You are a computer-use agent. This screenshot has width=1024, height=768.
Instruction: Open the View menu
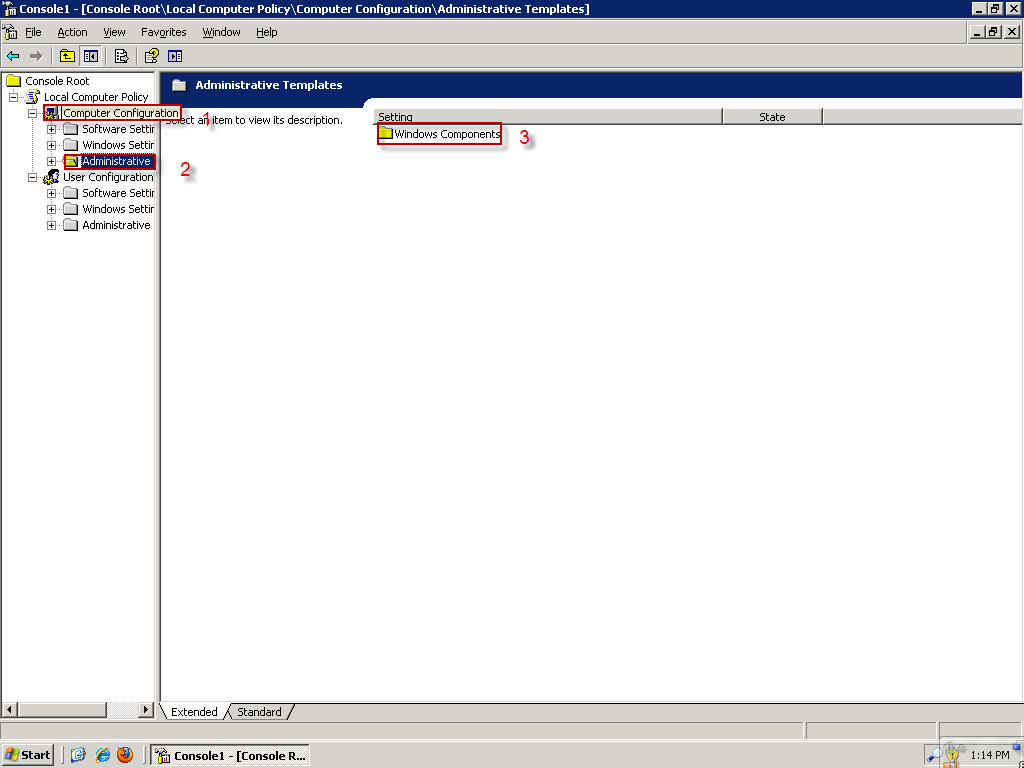(114, 32)
